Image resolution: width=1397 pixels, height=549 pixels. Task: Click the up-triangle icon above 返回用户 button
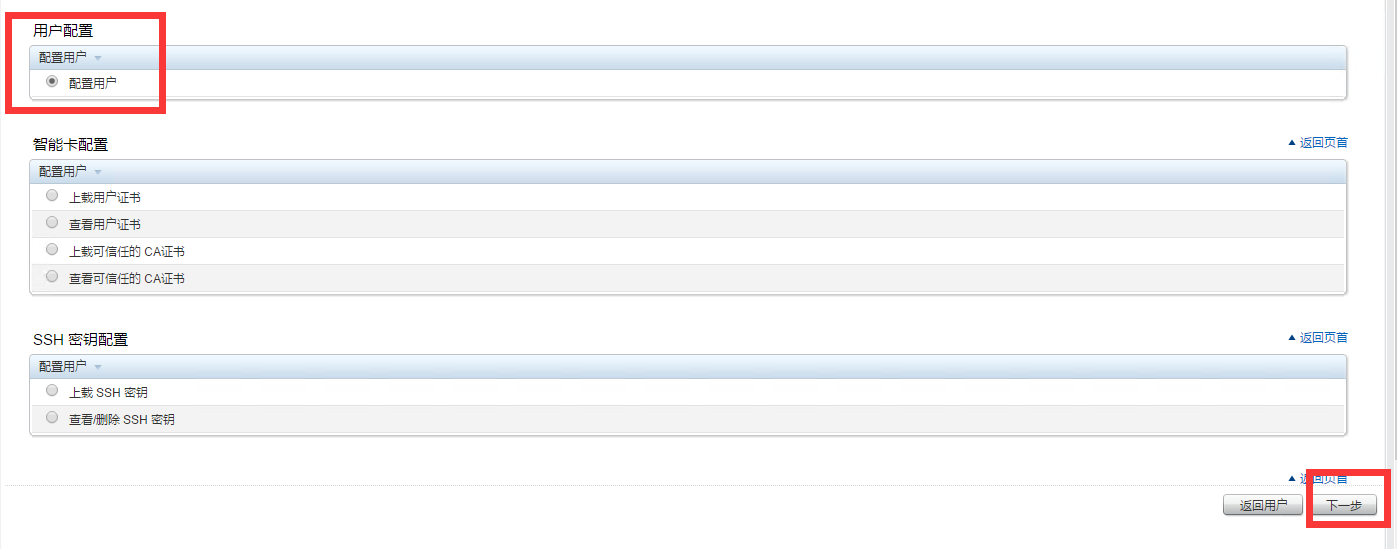pyautogui.click(x=1292, y=479)
